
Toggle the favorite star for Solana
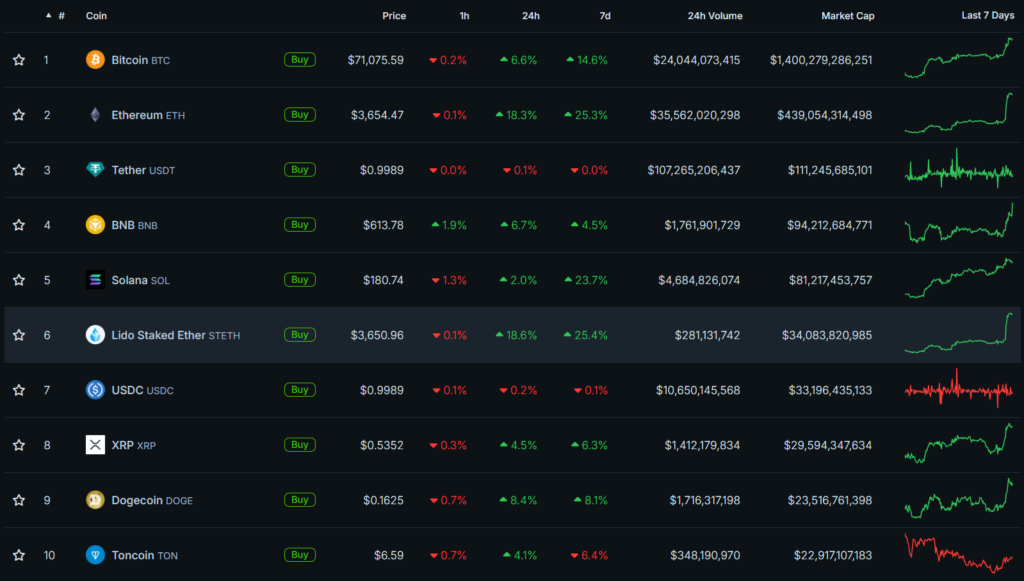[18, 279]
